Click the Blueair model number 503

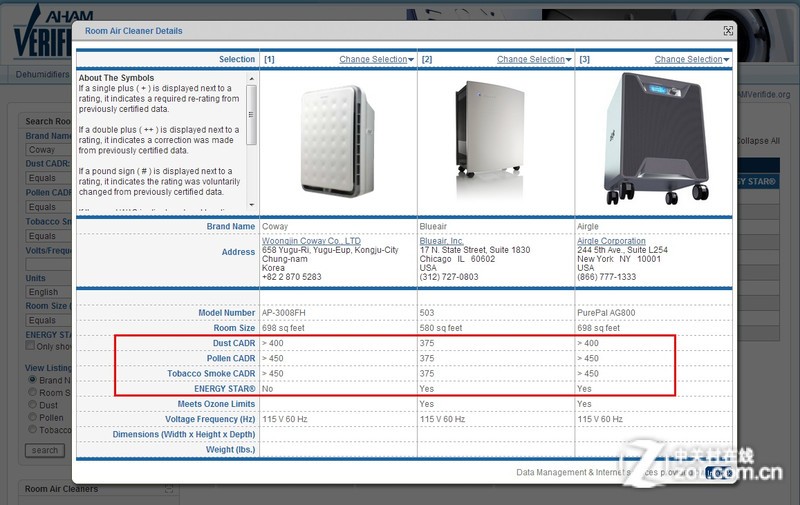(x=427, y=313)
